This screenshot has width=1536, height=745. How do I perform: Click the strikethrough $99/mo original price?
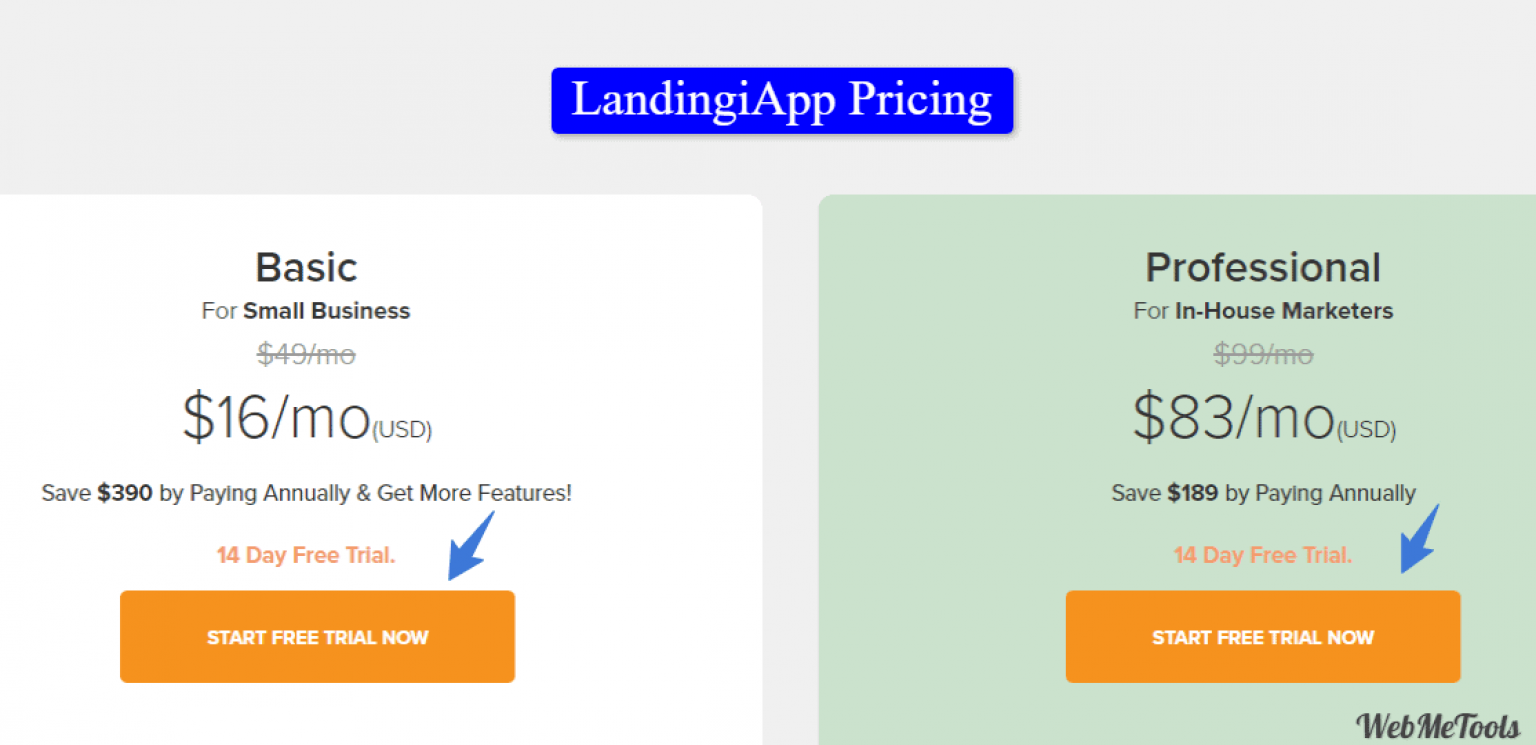(x=1263, y=354)
